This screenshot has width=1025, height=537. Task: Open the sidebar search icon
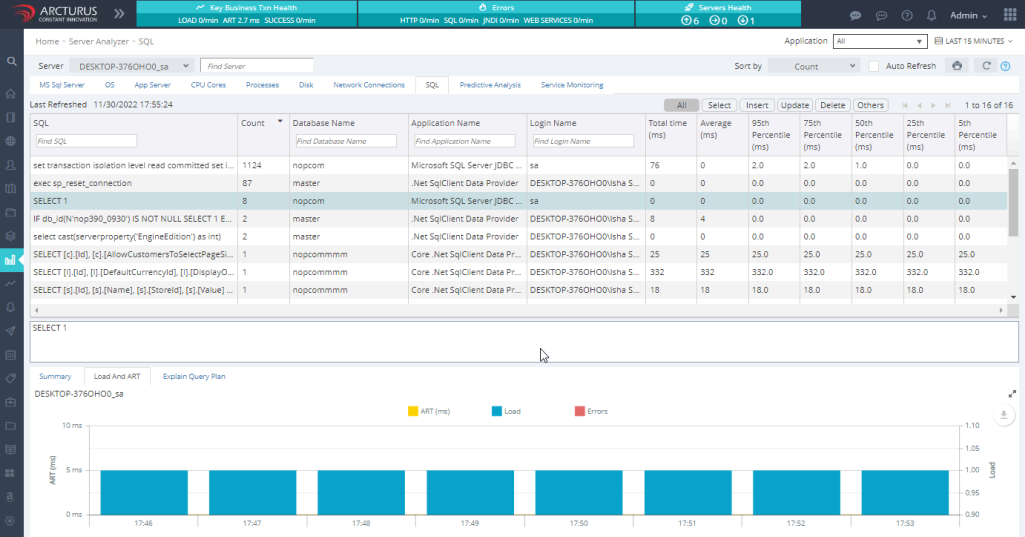11,61
